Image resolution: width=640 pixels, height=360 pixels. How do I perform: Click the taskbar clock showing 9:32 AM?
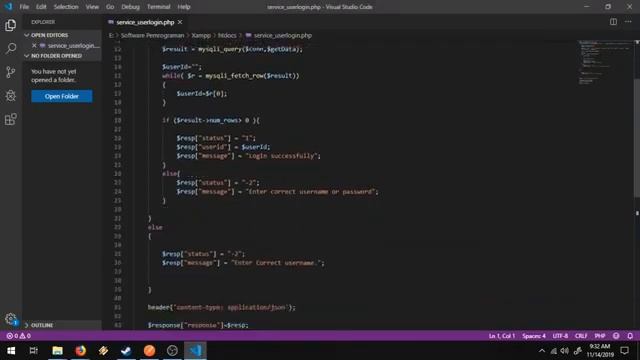(600, 351)
